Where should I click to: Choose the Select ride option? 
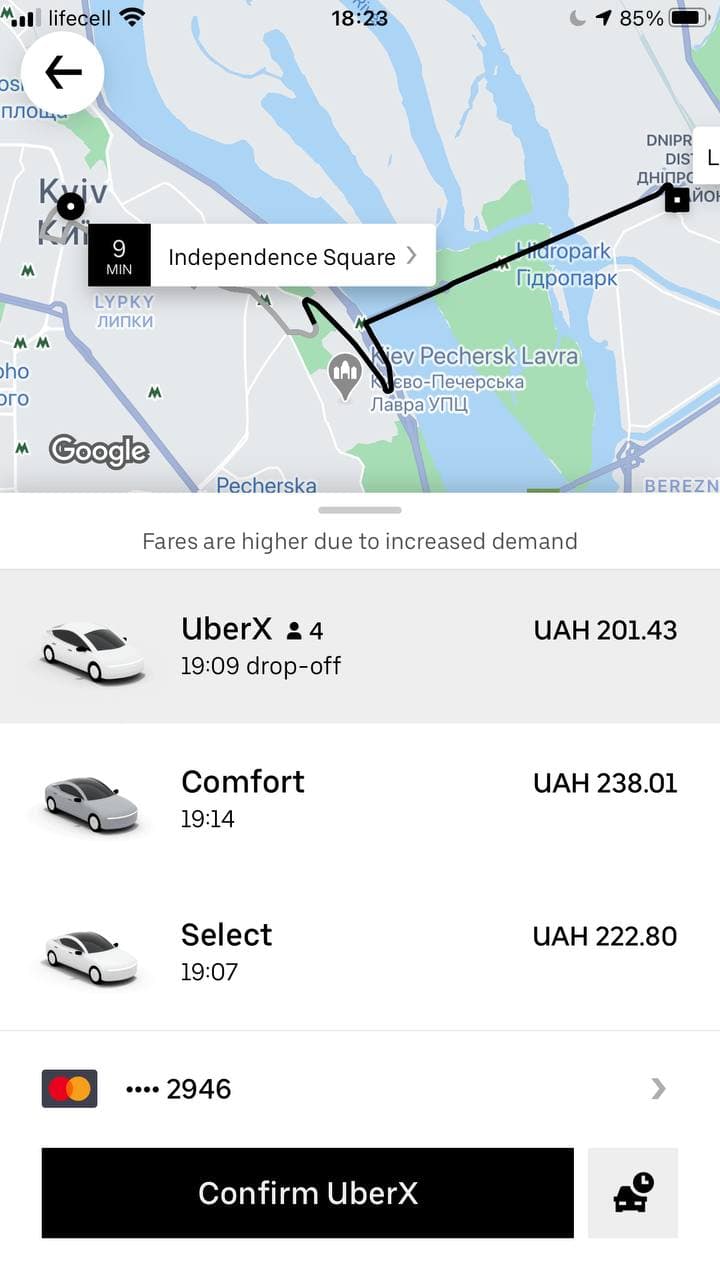[360, 952]
